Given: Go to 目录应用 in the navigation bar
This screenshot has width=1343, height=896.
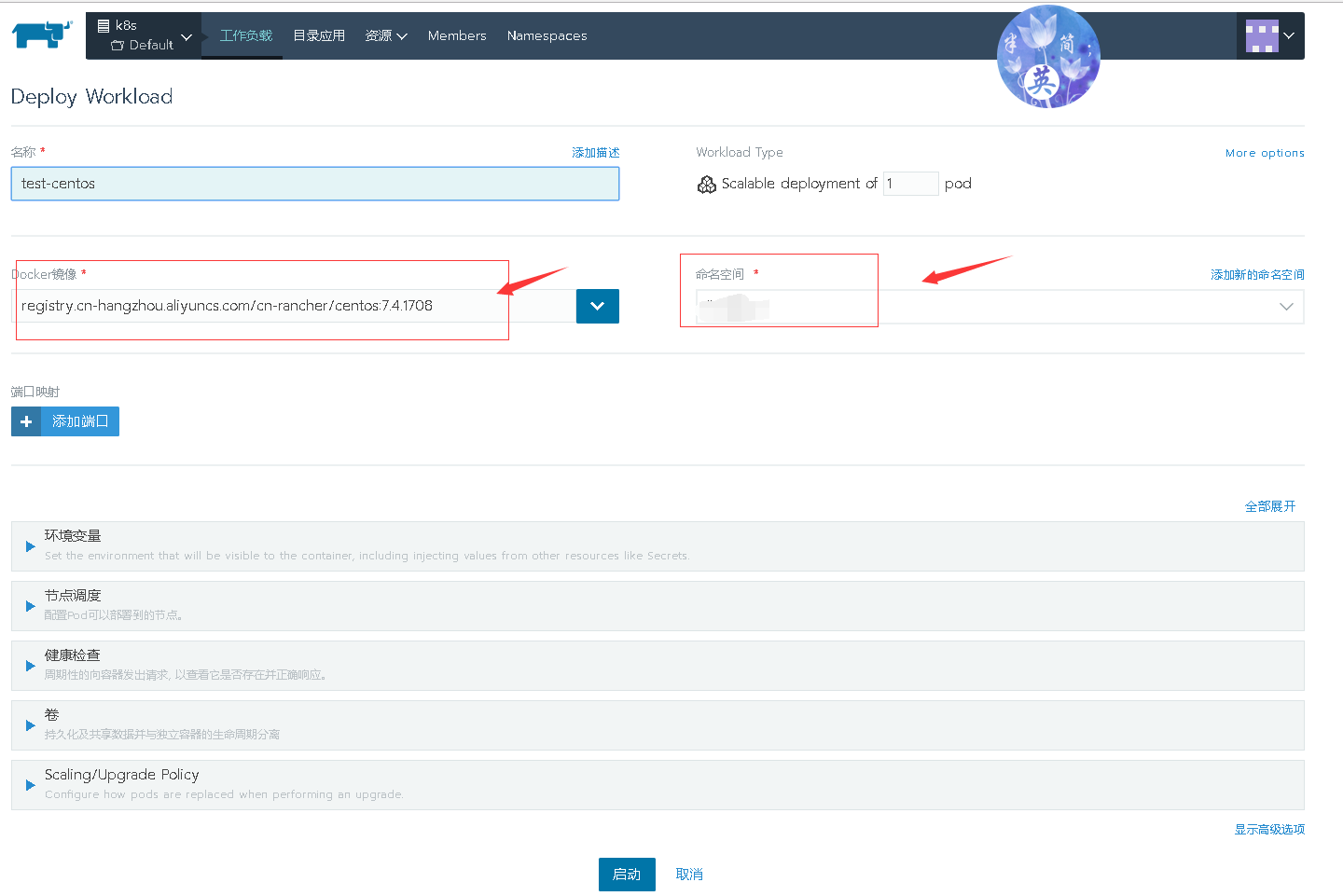Looking at the screenshot, I should click(319, 35).
